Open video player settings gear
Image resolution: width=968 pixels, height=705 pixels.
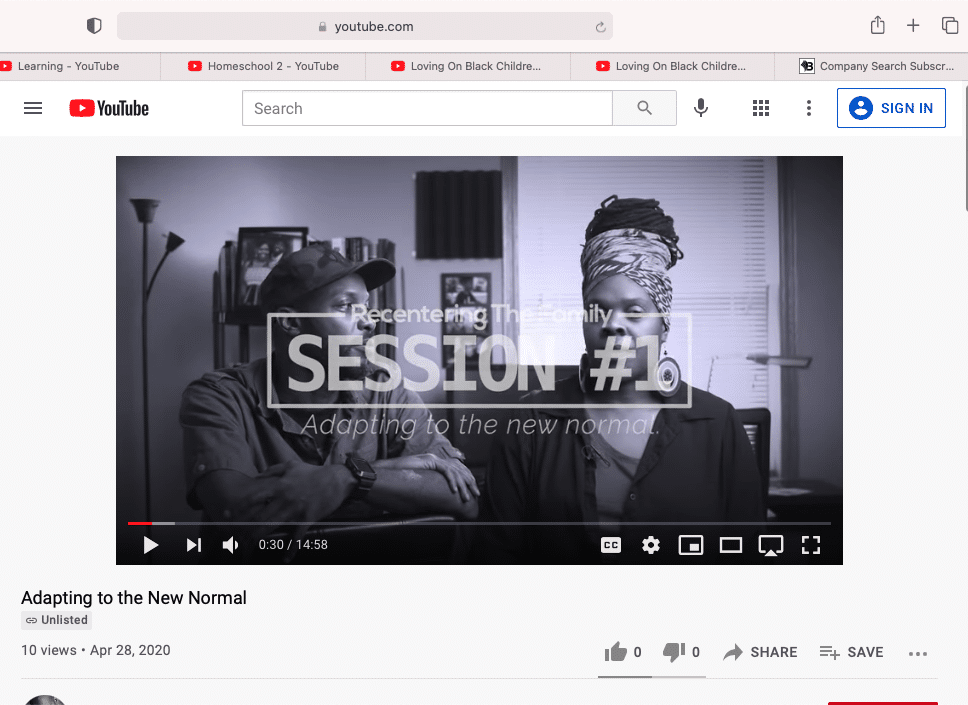651,545
